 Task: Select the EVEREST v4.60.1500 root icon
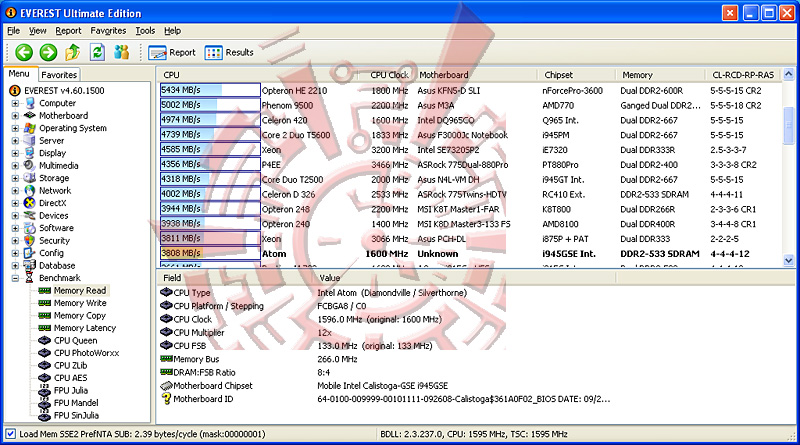point(15,90)
